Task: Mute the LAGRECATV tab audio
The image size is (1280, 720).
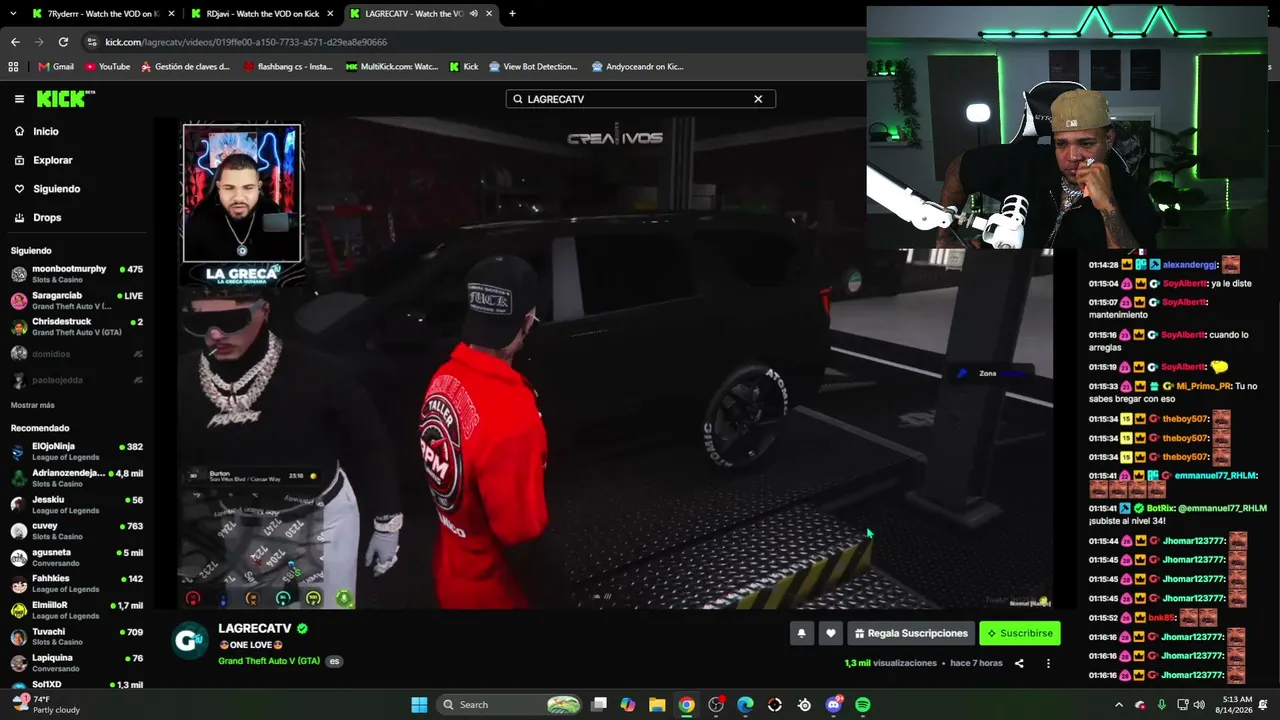Action: [x=473, y=14]
